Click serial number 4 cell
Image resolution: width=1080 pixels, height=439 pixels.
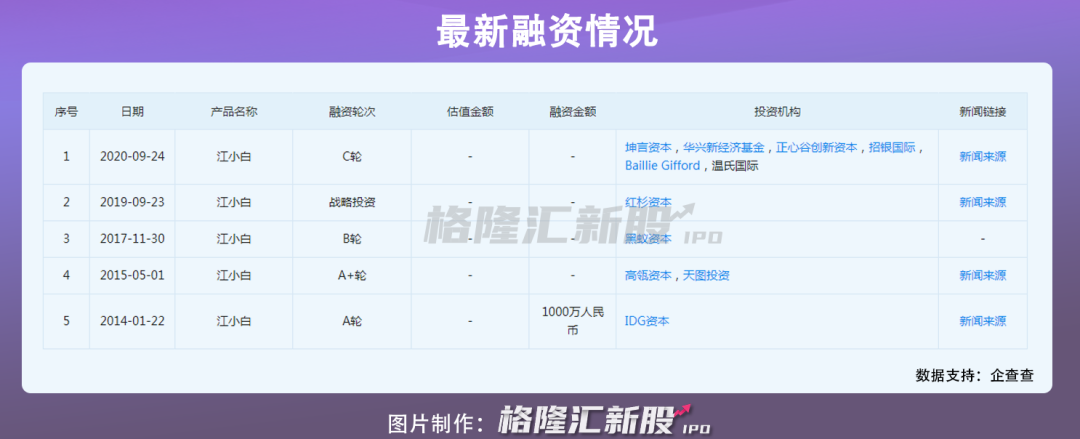[66, 275]
